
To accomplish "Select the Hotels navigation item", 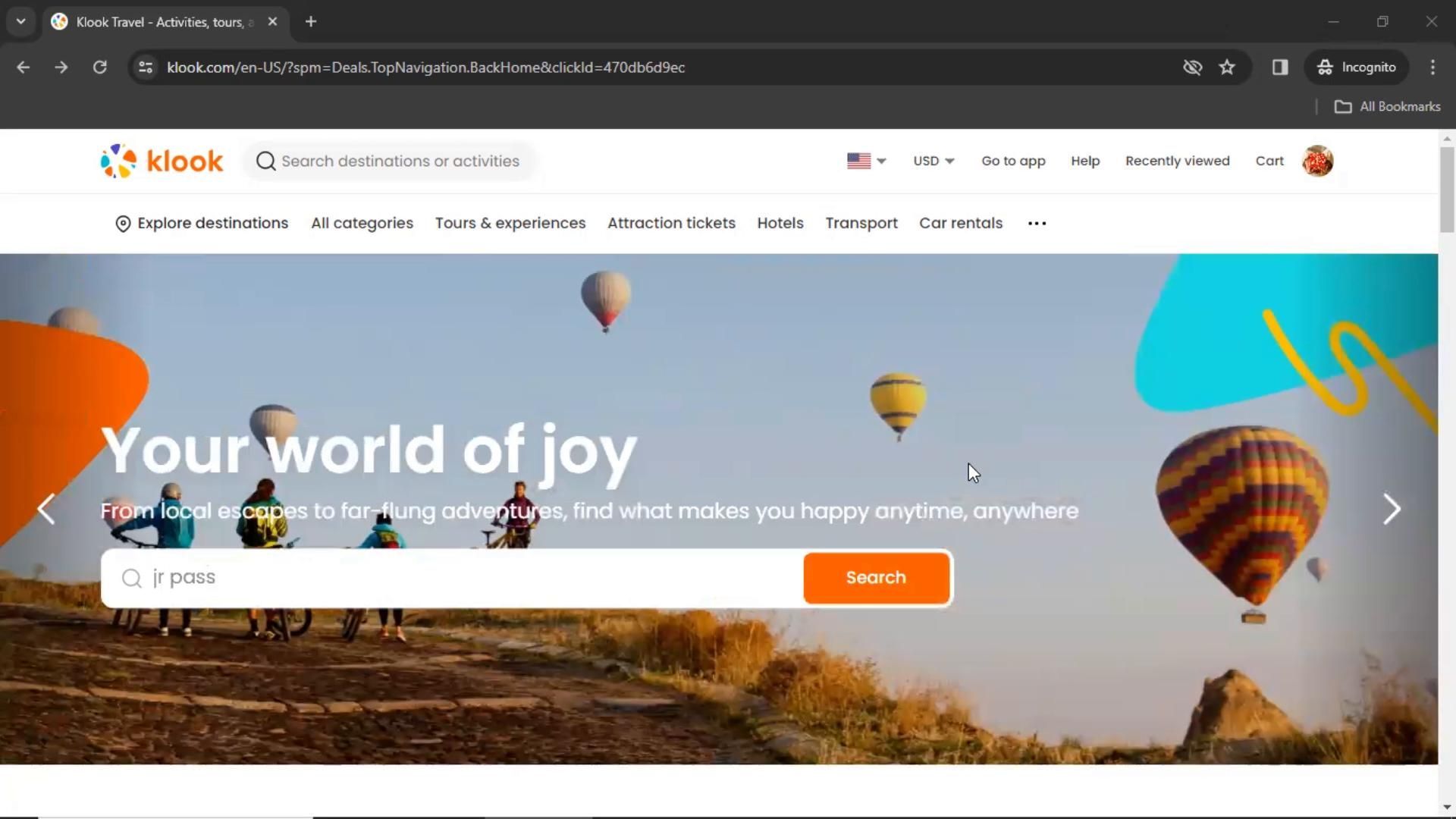I will point(780,223).
